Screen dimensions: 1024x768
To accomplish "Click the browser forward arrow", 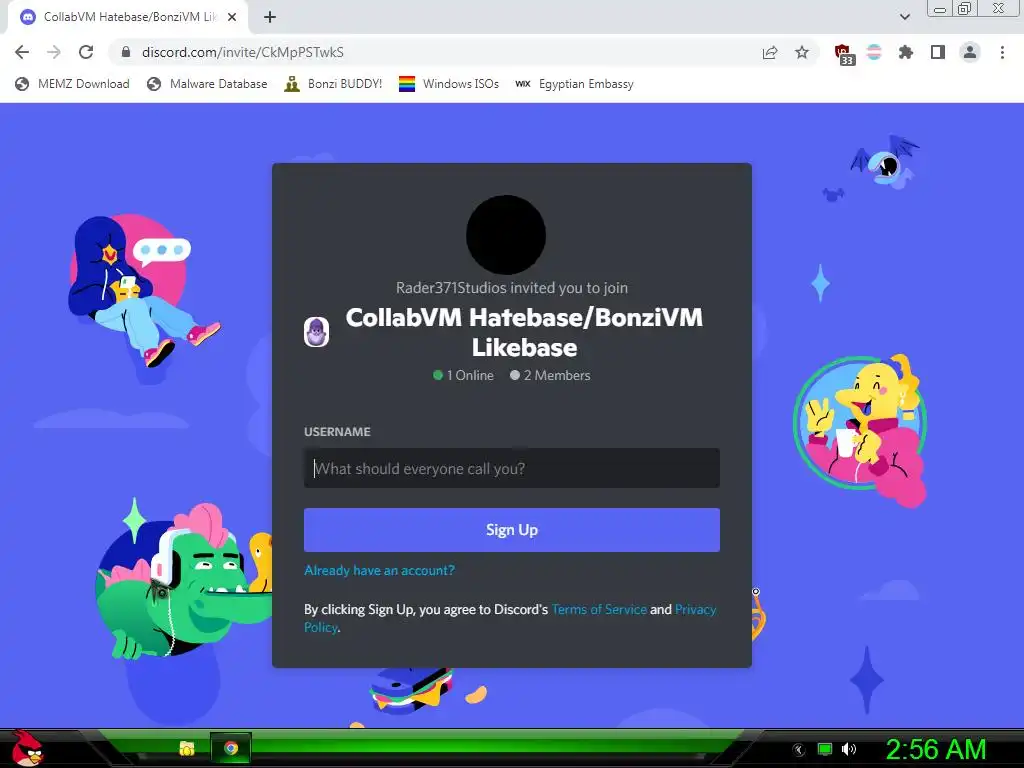I will click(x=54, y=52).
